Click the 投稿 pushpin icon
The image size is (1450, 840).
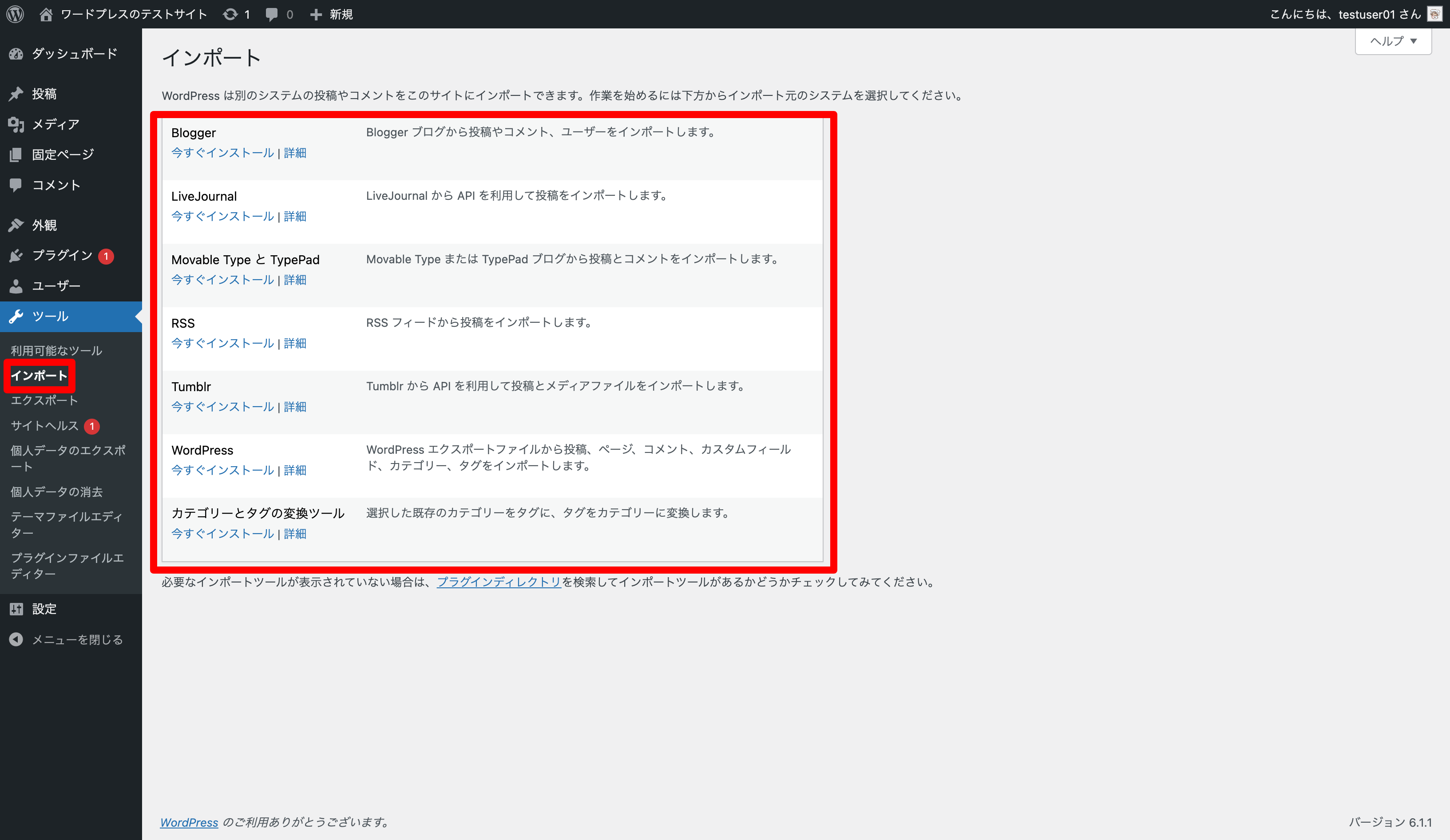coord(16,94)
